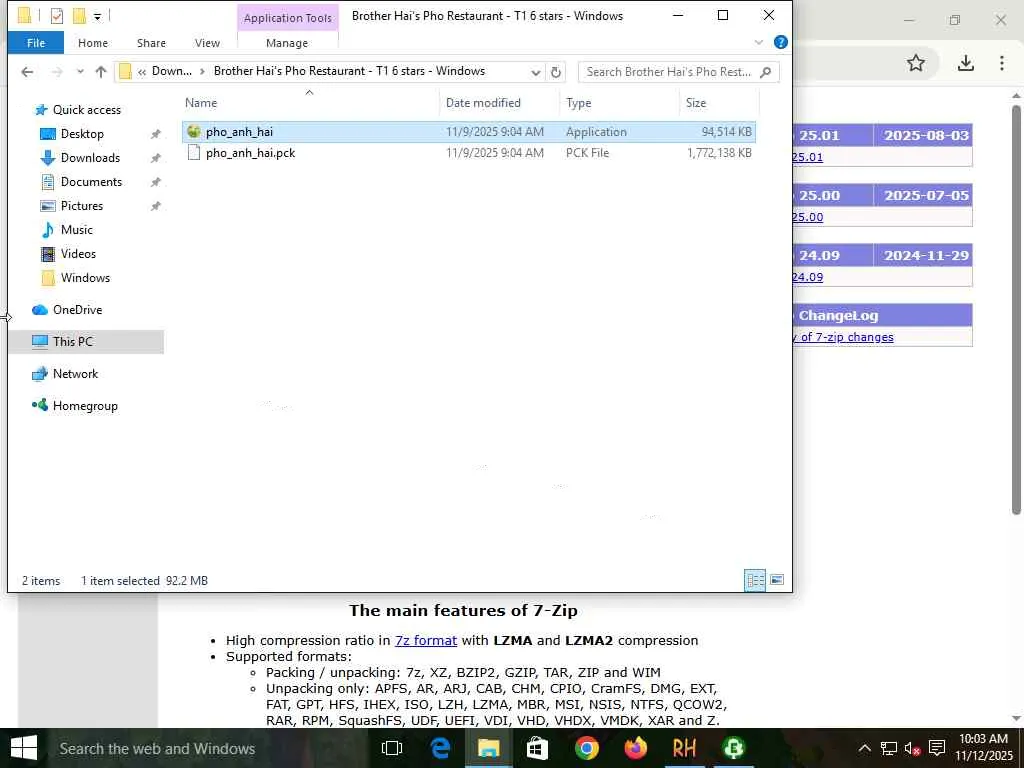This screenshot has width=1024, height=768.
Task: Click the browser page vertical scrollbar
Action: pos(1016,310)
